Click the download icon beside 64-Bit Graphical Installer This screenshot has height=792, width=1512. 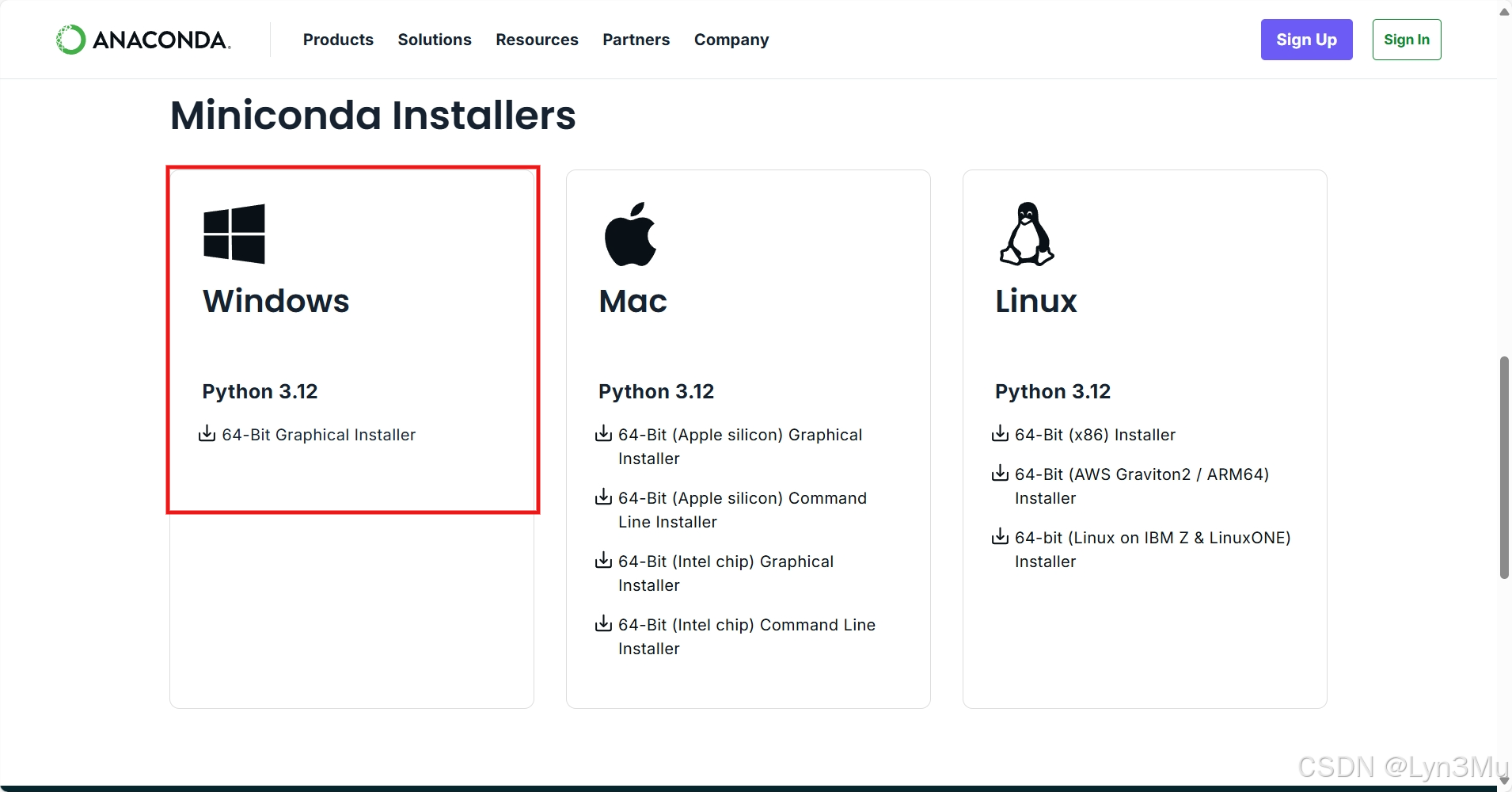206,433
